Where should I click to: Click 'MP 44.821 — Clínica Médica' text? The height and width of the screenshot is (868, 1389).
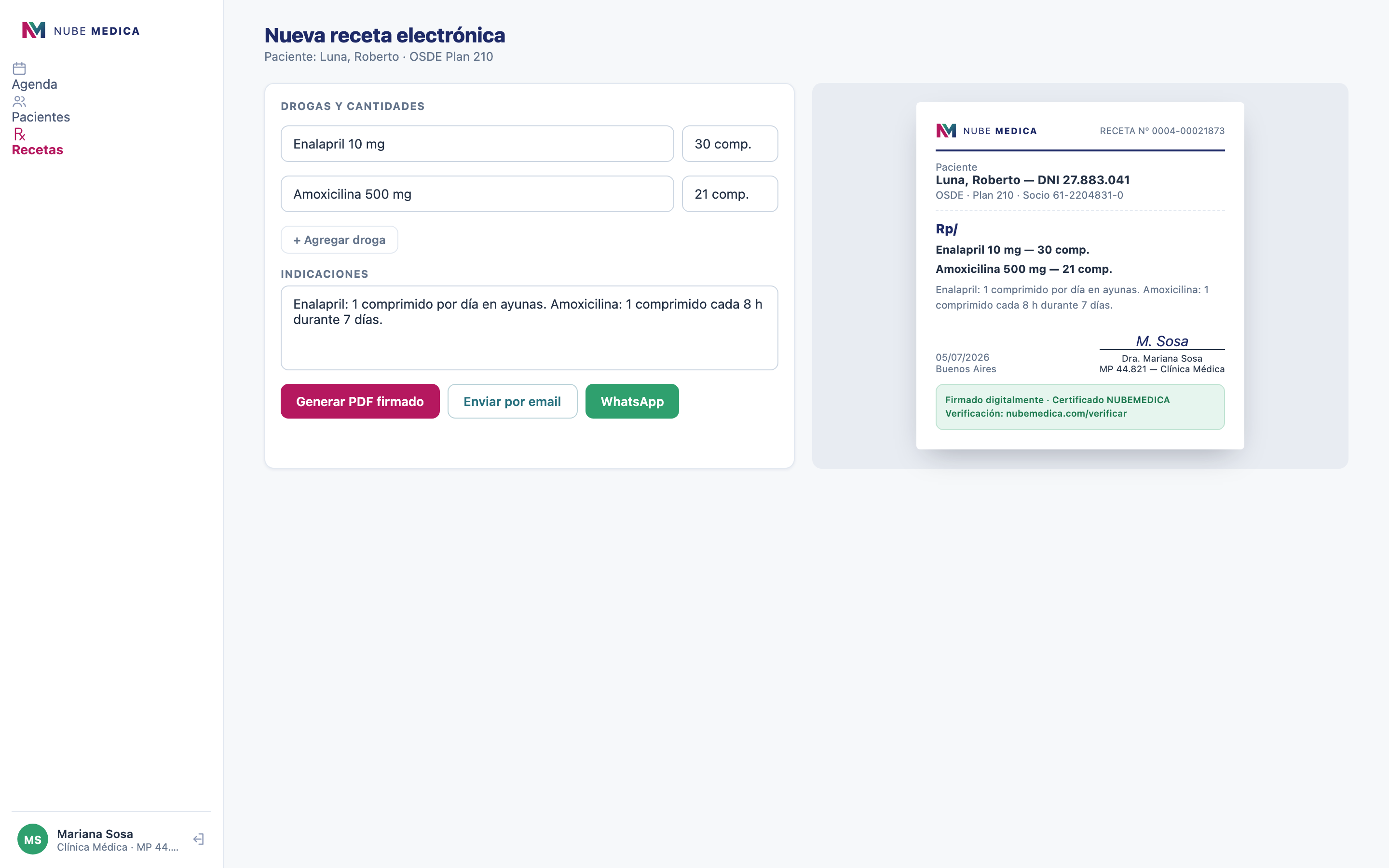[x=1162, y=369]
